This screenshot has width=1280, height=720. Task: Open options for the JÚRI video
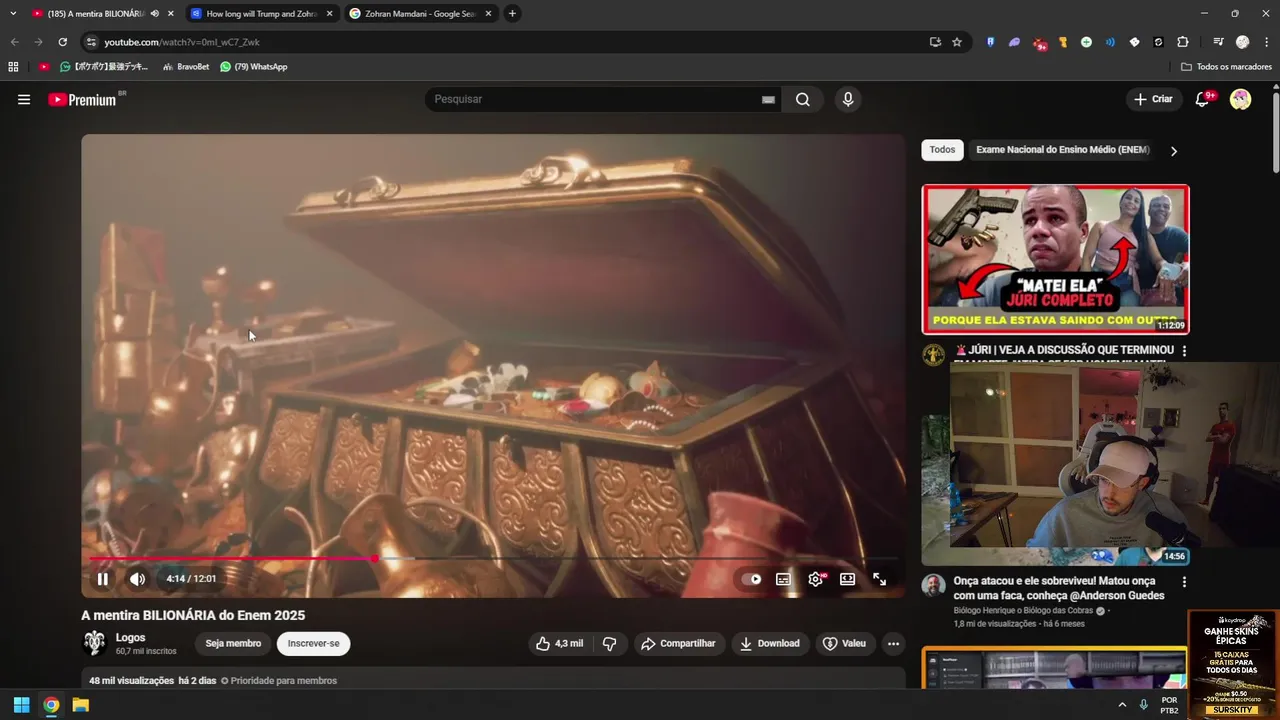click(1184, 351)
